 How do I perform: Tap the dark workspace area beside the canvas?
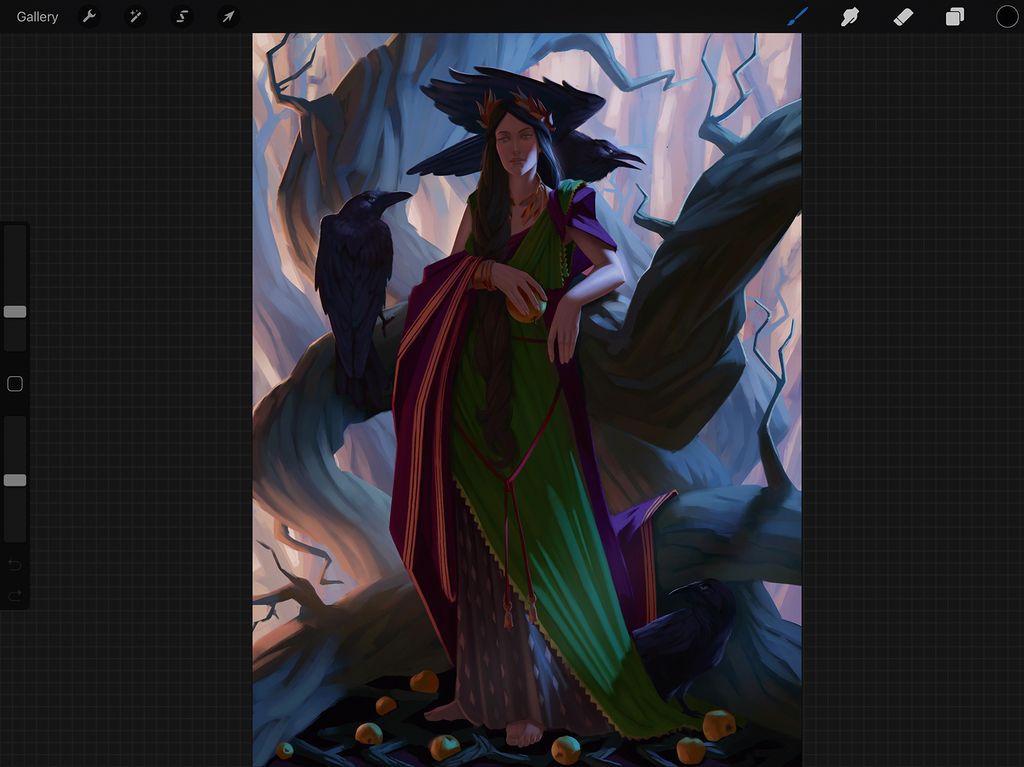click(x=130, y=700)
